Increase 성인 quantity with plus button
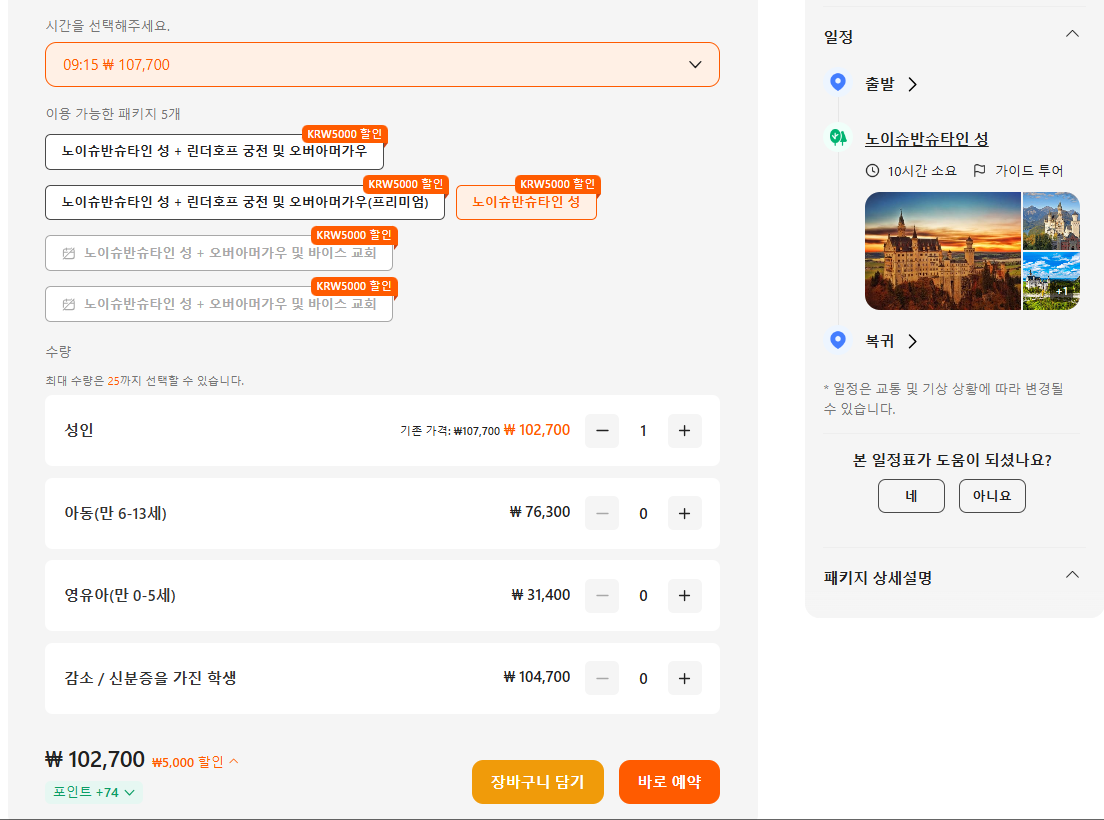1104x820 pixels. 684,431
